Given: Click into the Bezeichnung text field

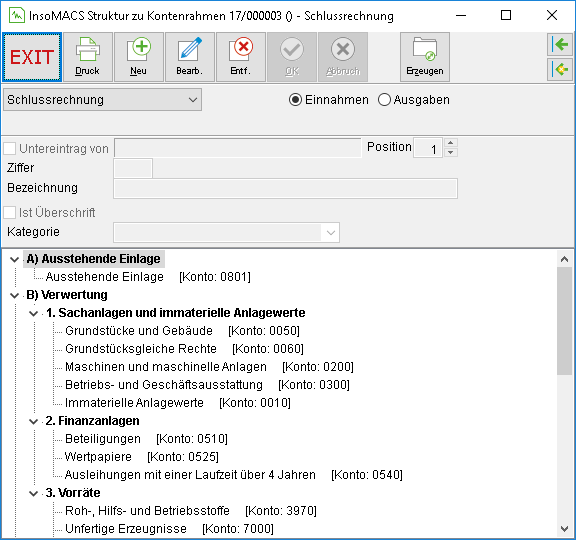Looking at the screenshot, I should pyautogui.click(x=285, y=189).
